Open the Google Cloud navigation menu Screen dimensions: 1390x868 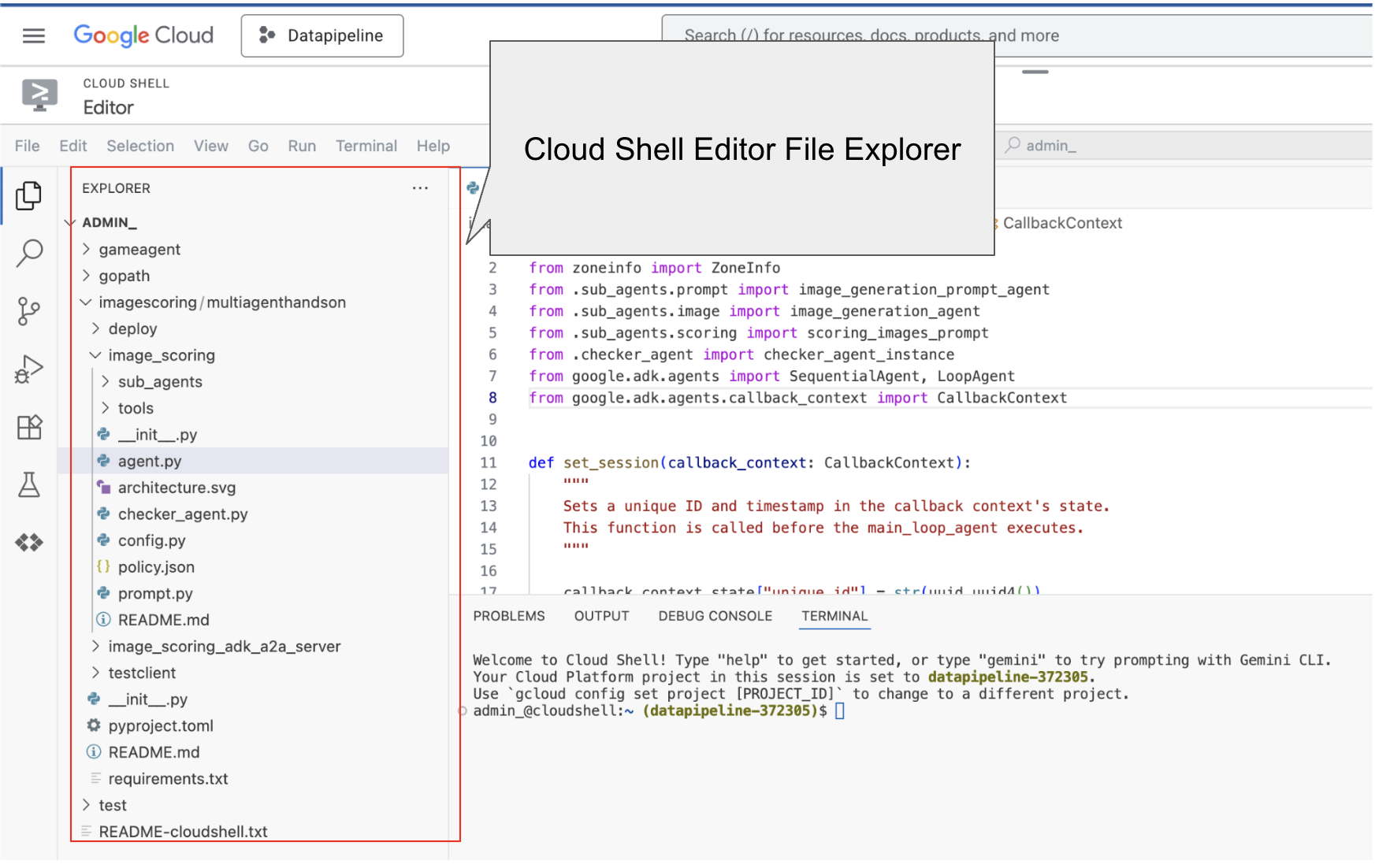tap(33, 35)
